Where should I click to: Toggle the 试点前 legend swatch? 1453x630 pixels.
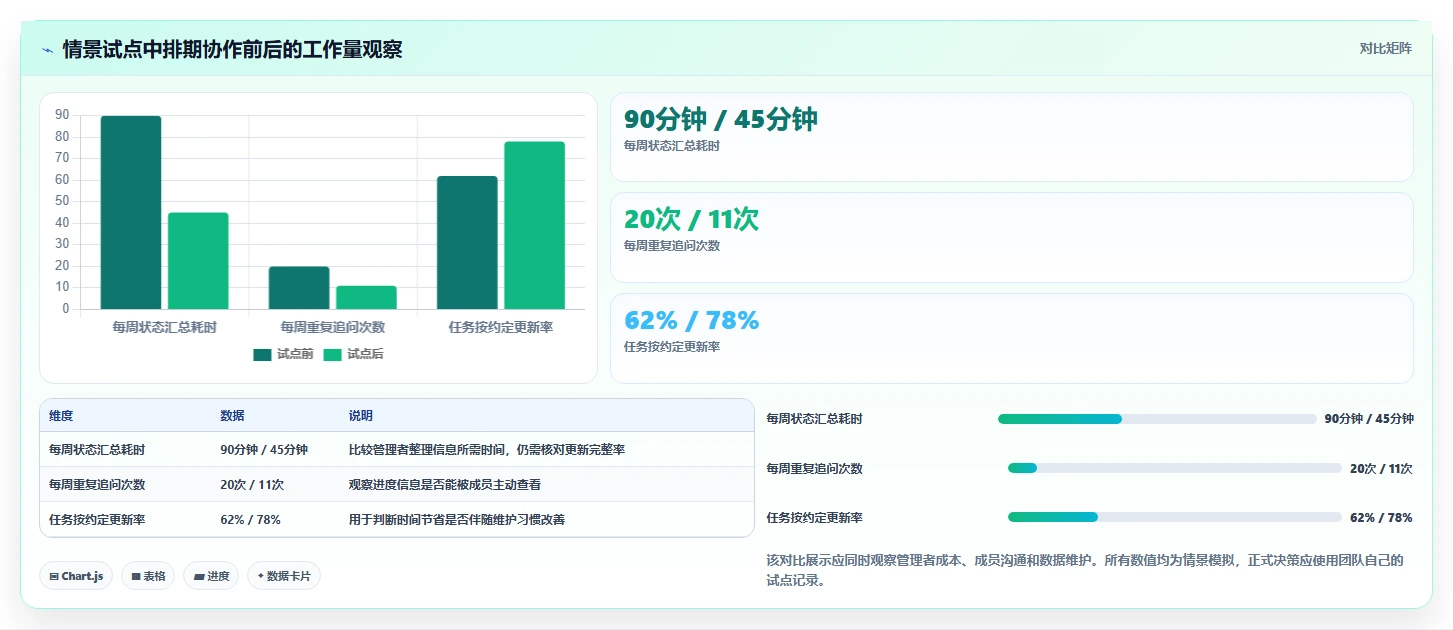click(262, 354)
